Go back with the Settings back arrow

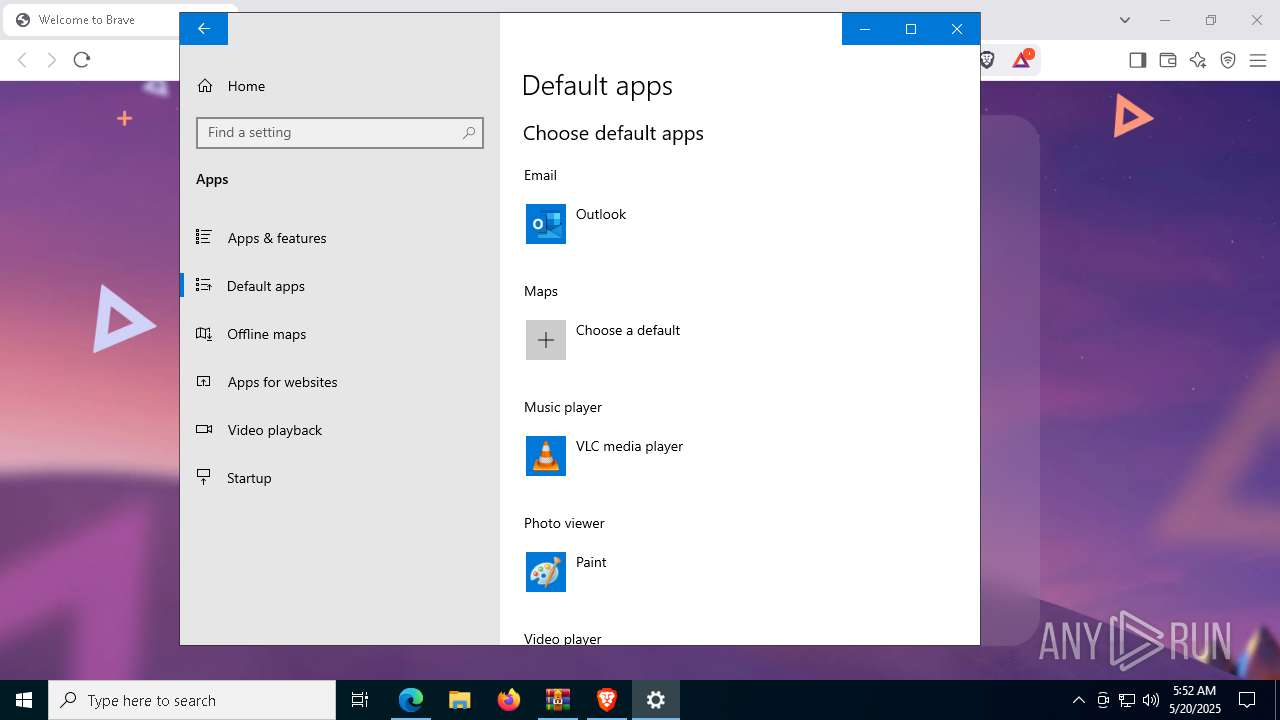tap(204, 29)
